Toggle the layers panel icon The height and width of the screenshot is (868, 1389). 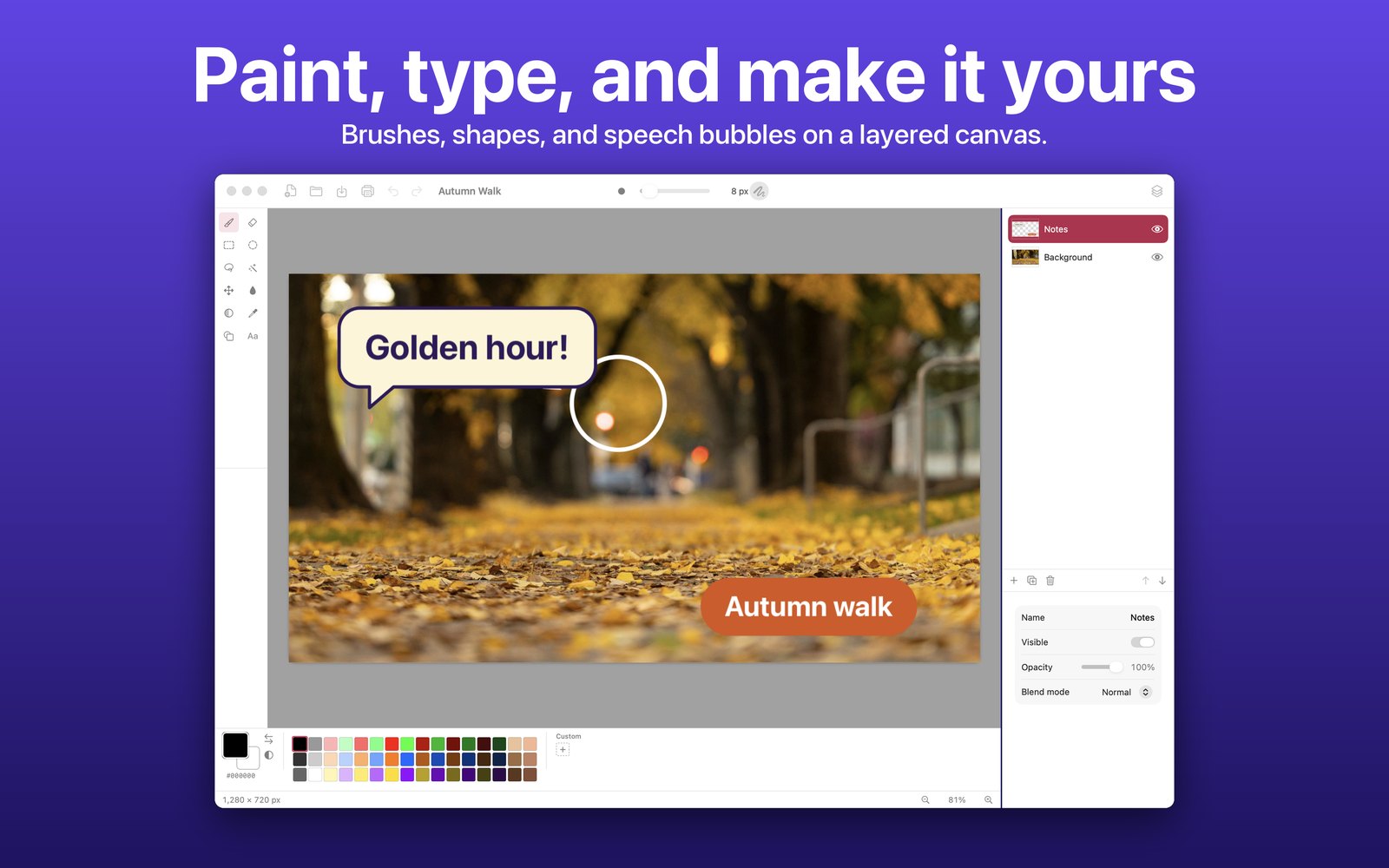point(1156,191)
